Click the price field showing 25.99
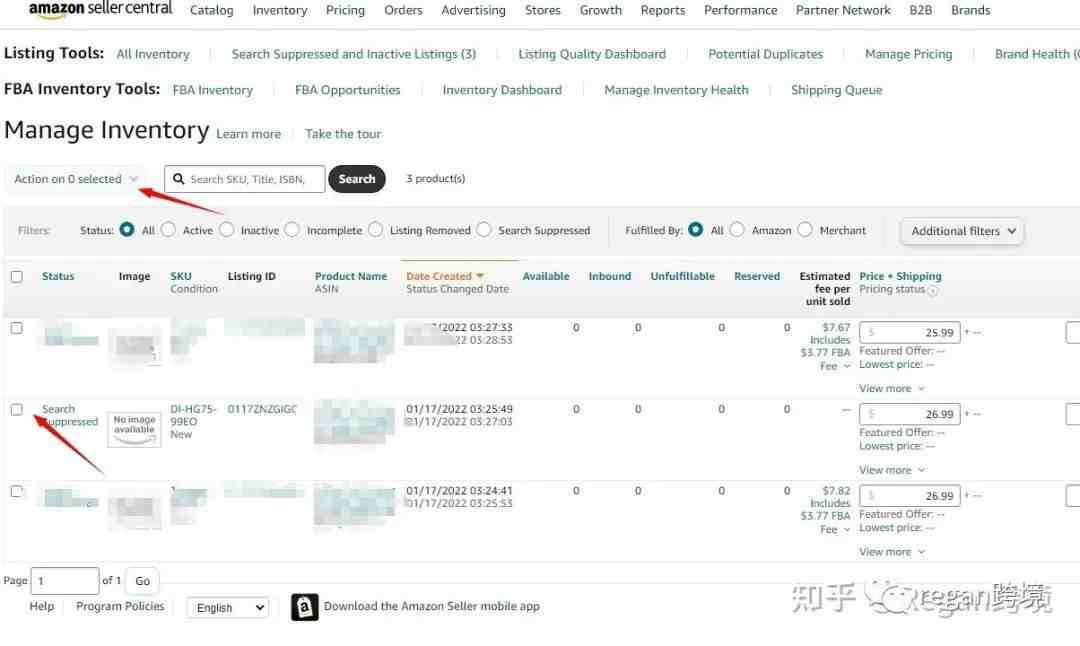Image resolution: width=1080 pixels, height=646 pixels. pos(909,333)
